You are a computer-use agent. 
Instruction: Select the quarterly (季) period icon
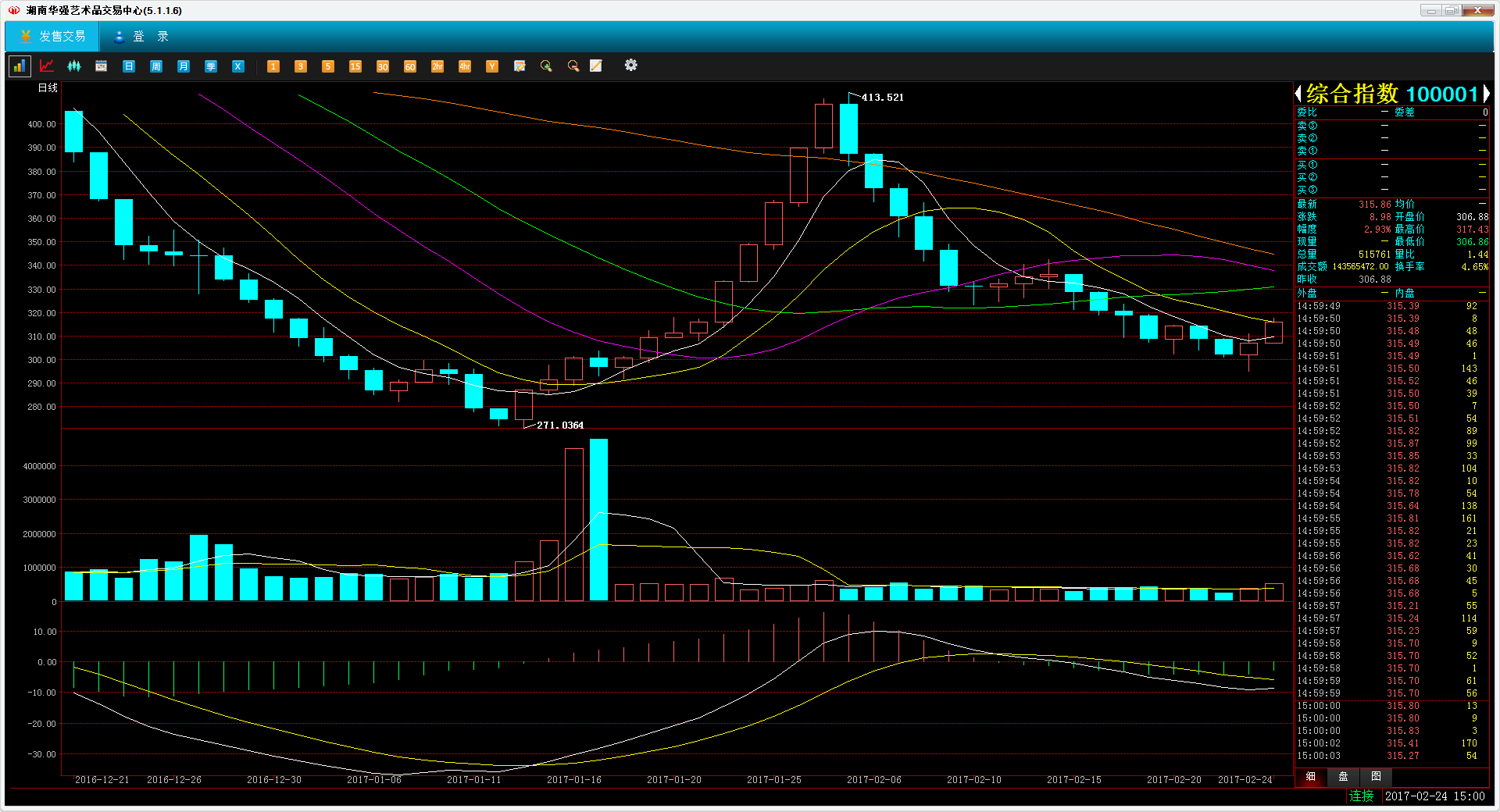pos(211,66)
